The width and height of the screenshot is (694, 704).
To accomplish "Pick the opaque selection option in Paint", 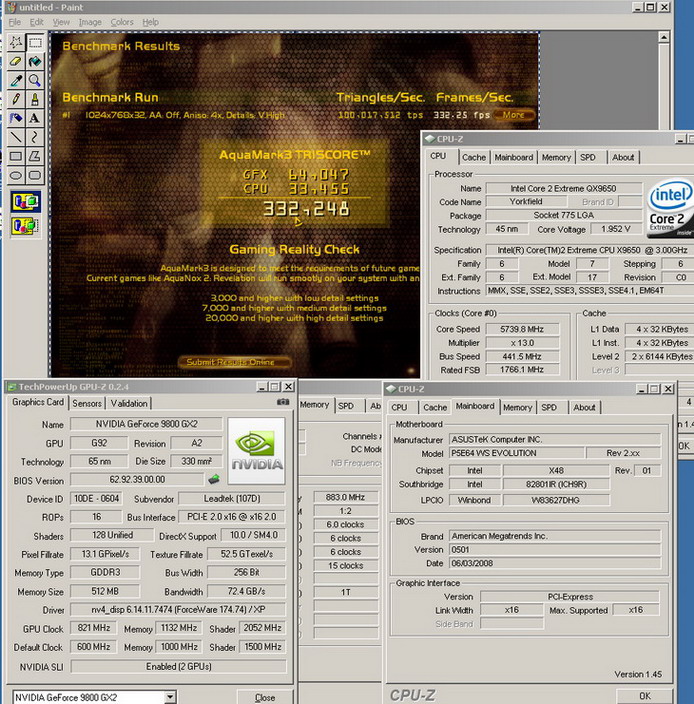I will [26, 202].
